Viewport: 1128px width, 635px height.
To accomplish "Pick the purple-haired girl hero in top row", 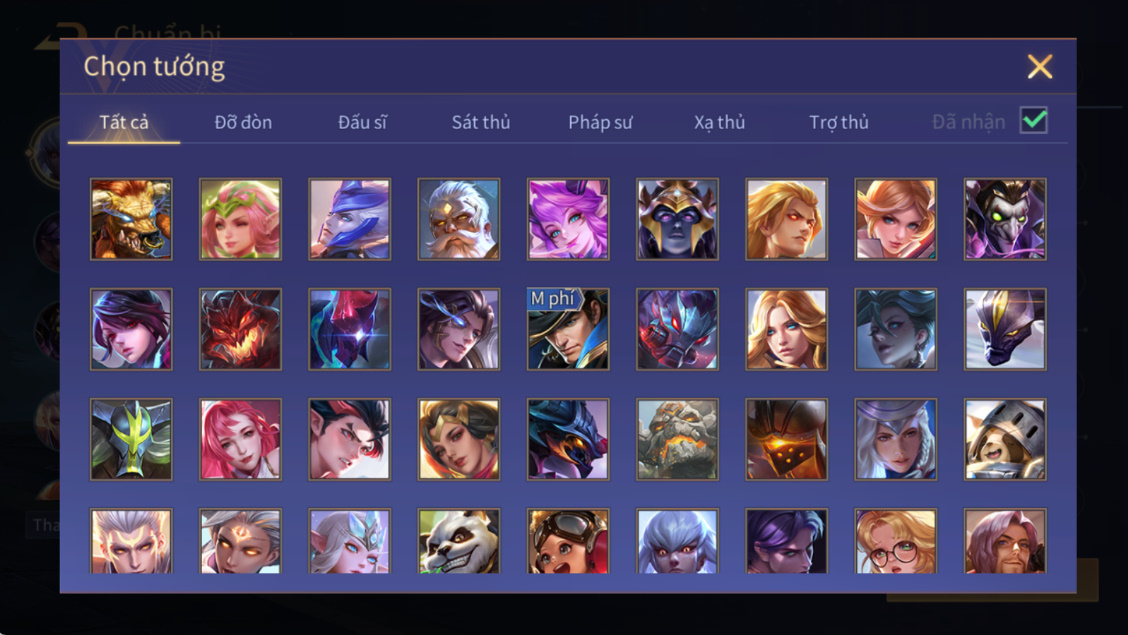I will [568, 219].
